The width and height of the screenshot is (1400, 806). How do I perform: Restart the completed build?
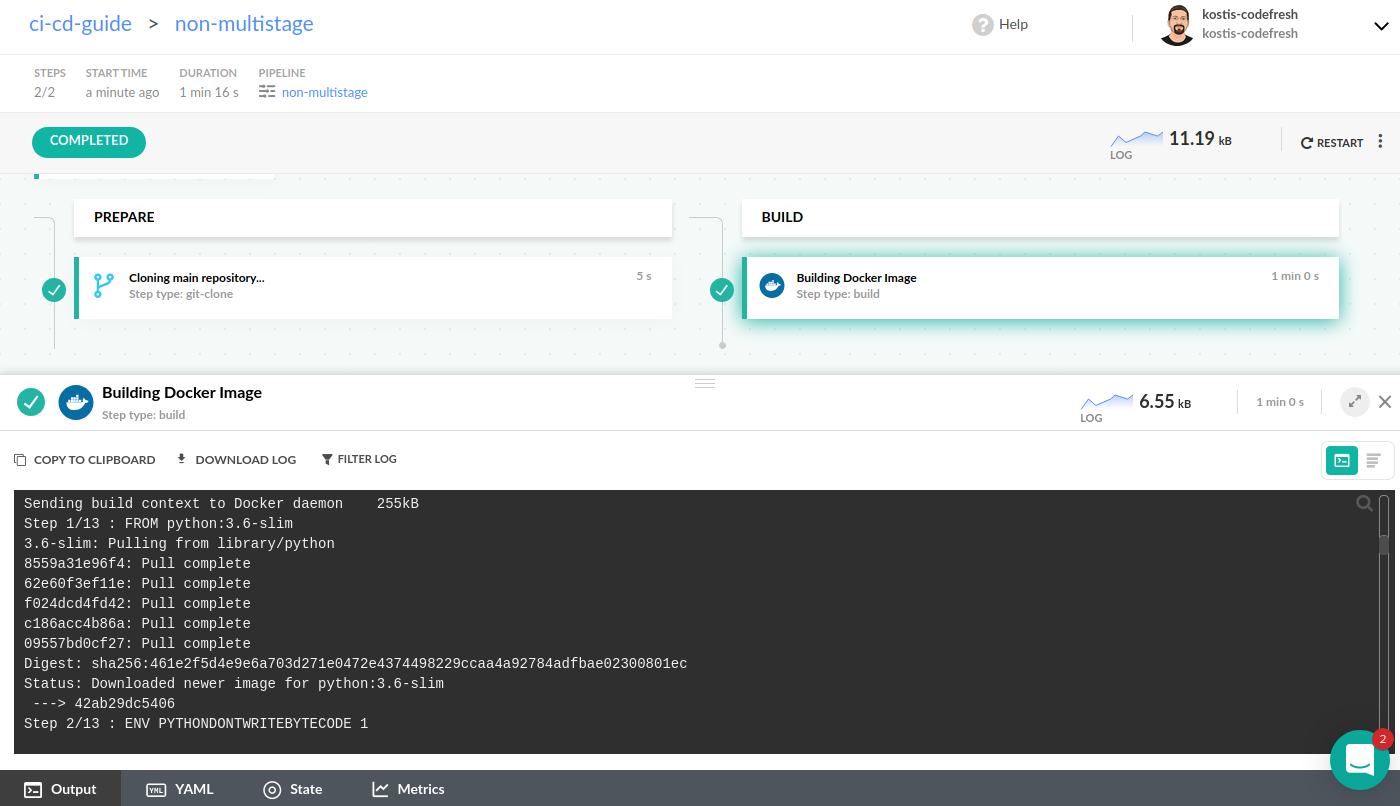point(1331,143)
